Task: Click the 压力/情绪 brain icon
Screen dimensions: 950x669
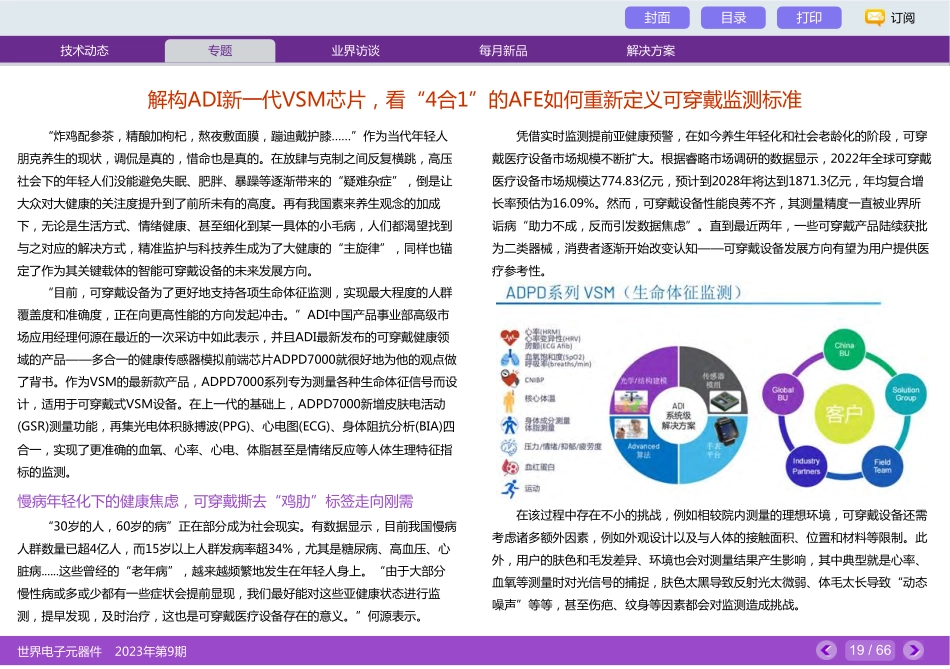Action: pyautogui.click(x=507, y=448)
